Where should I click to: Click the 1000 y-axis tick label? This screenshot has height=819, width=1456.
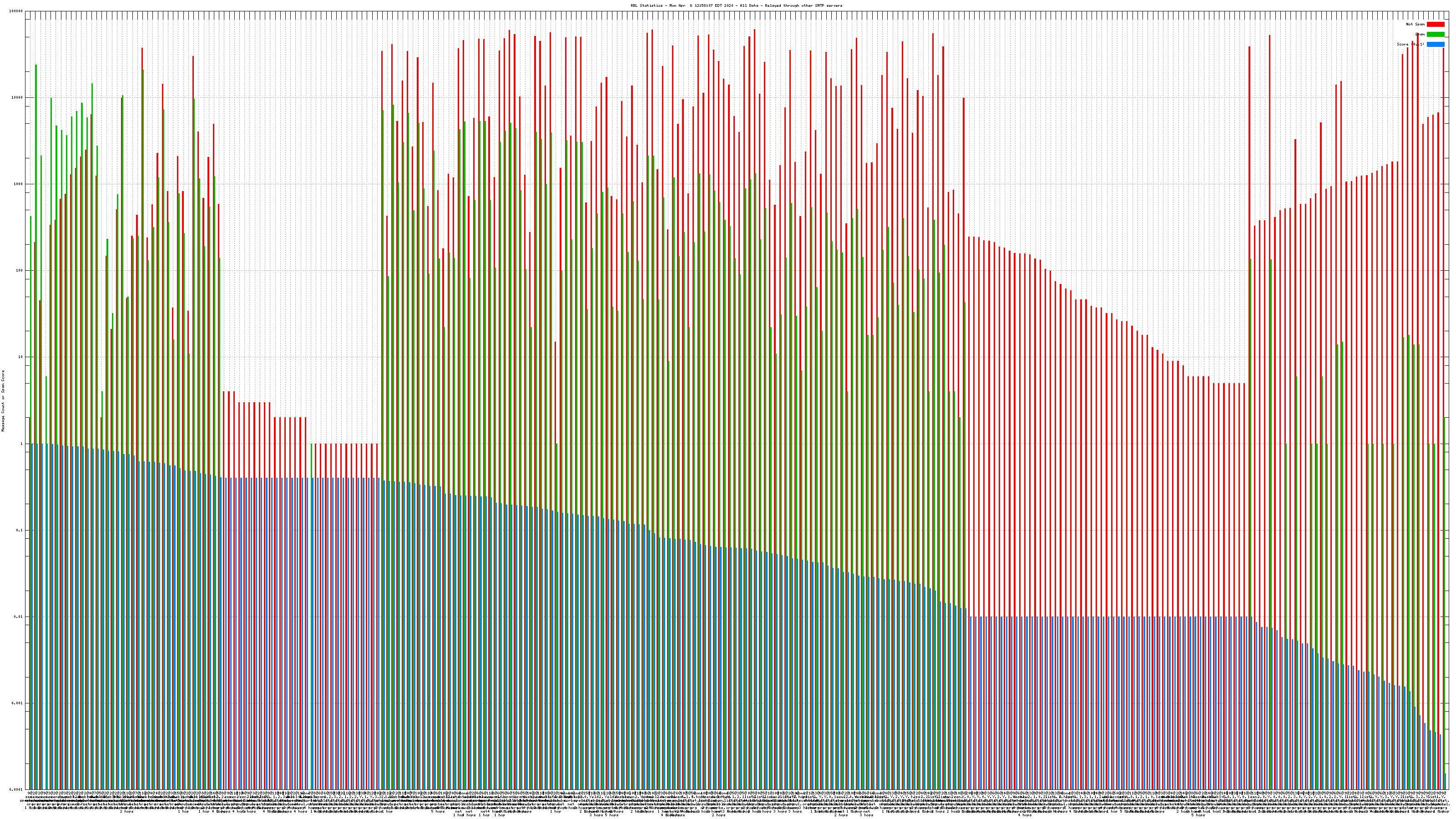[18, 184]
